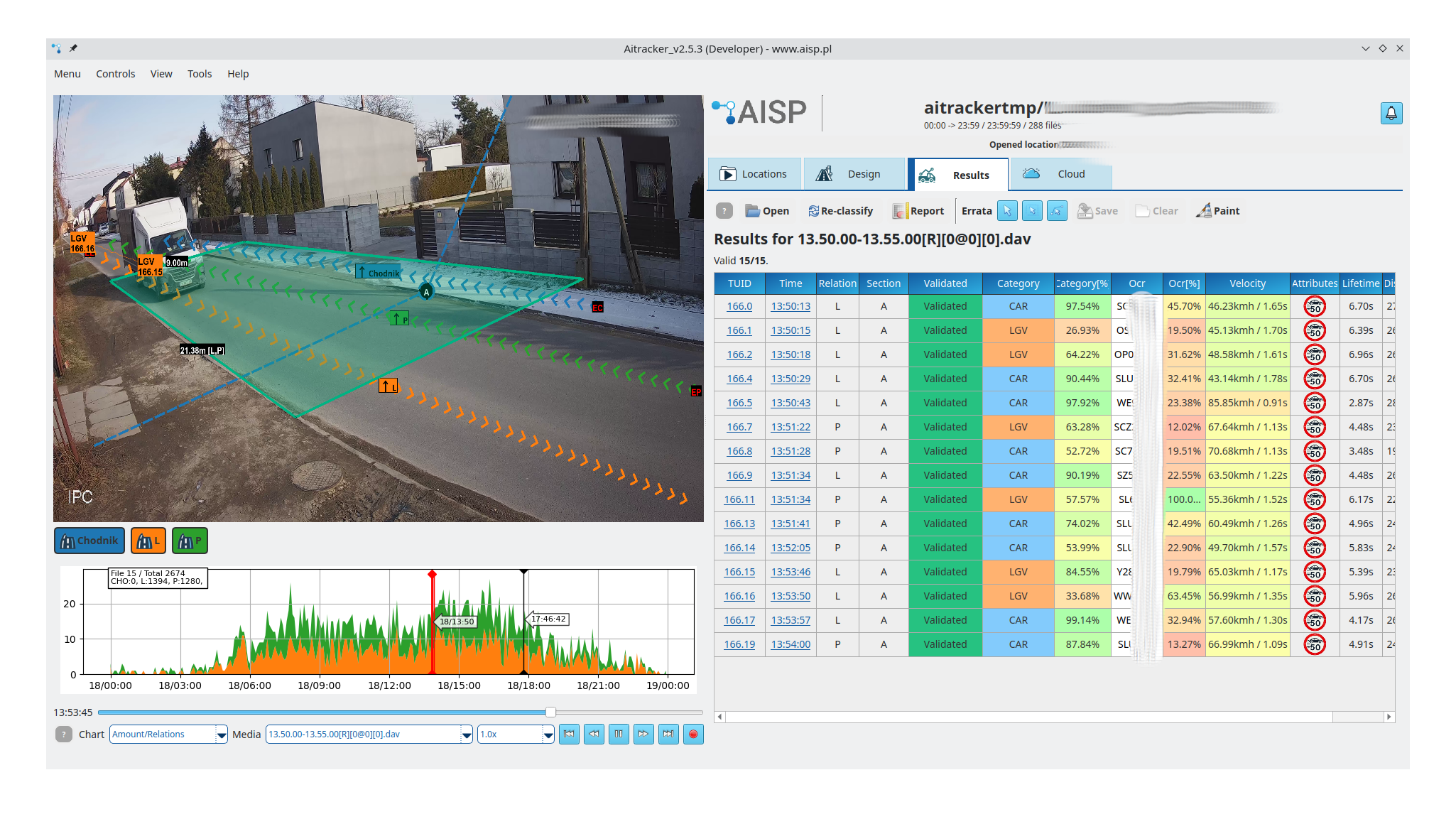
Task: Open the TUID 166.5 link
Action: click(x=739, y=403)
